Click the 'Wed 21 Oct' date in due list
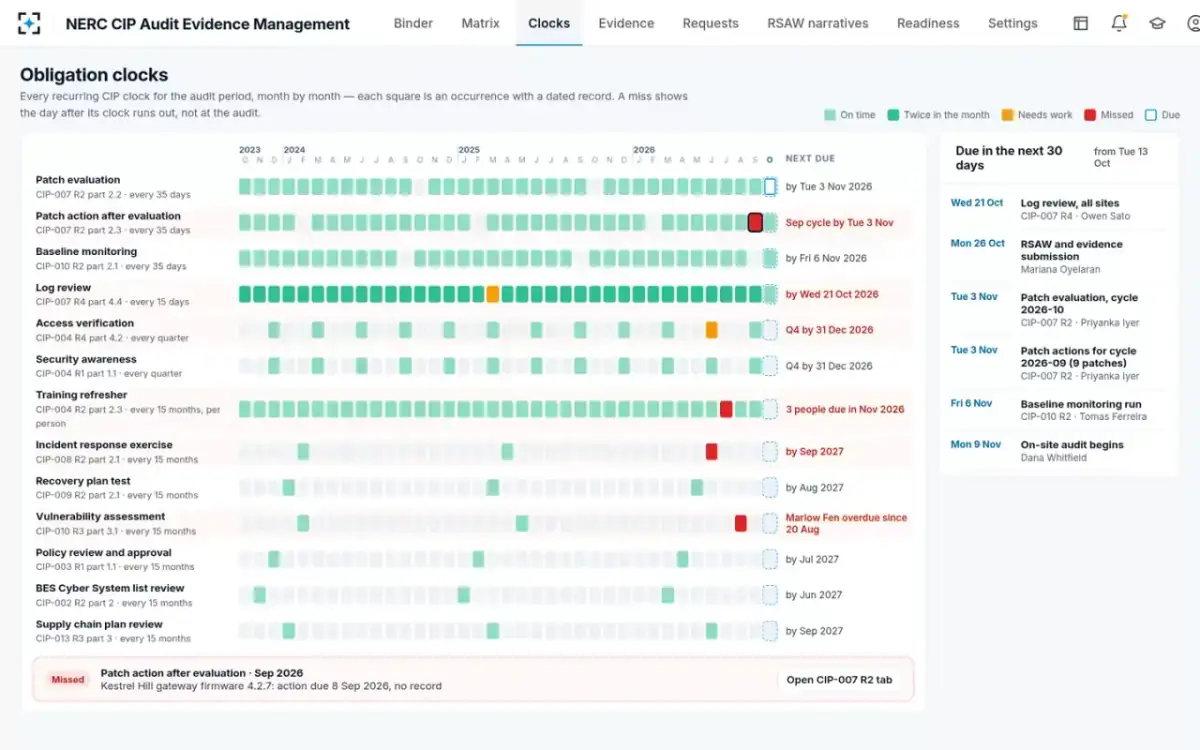 coord(977,203)
